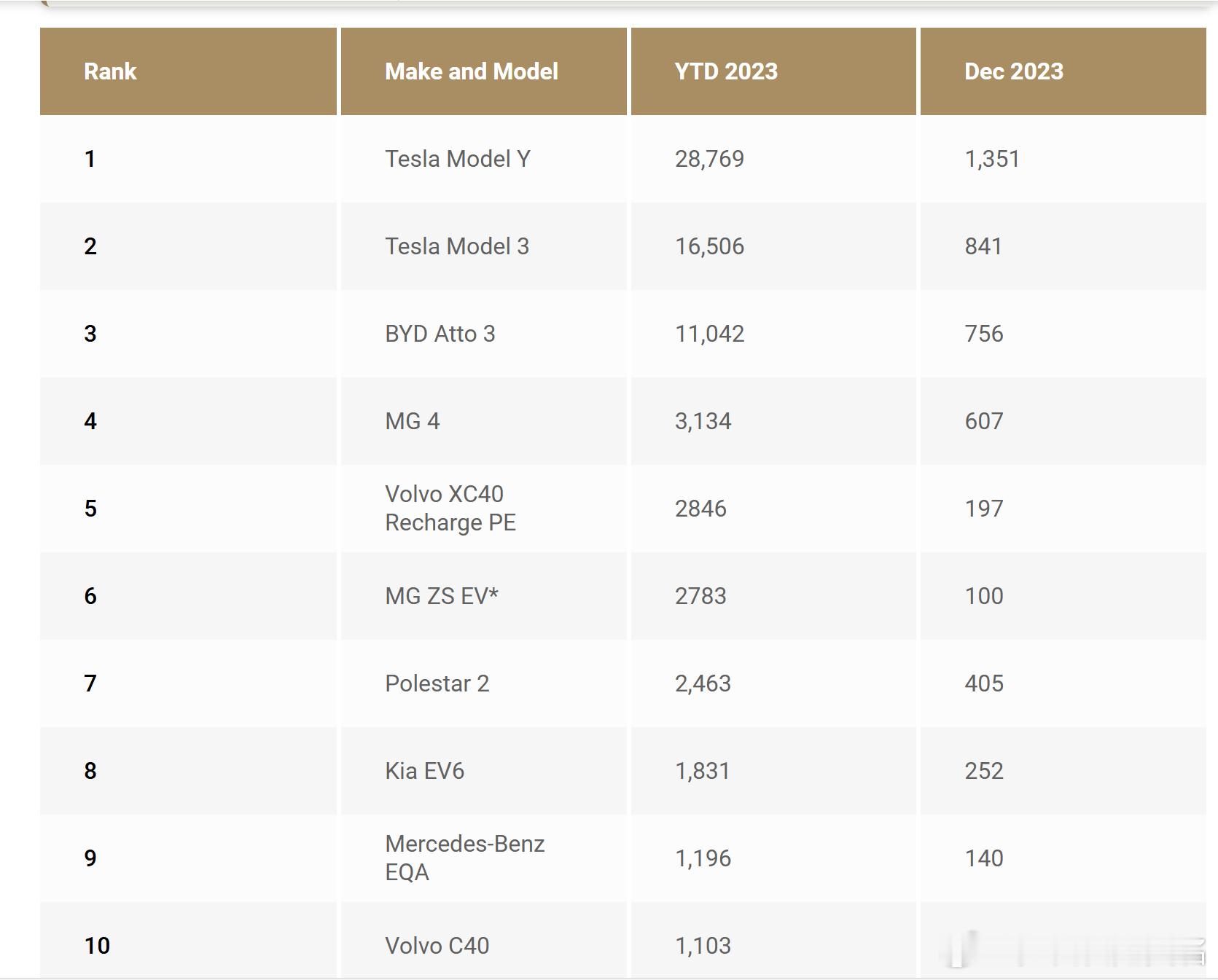Image resolution: width=1218 pixels, height=980 pixels.
Task: Click YTD value 2846
Action: coord(700,509)
